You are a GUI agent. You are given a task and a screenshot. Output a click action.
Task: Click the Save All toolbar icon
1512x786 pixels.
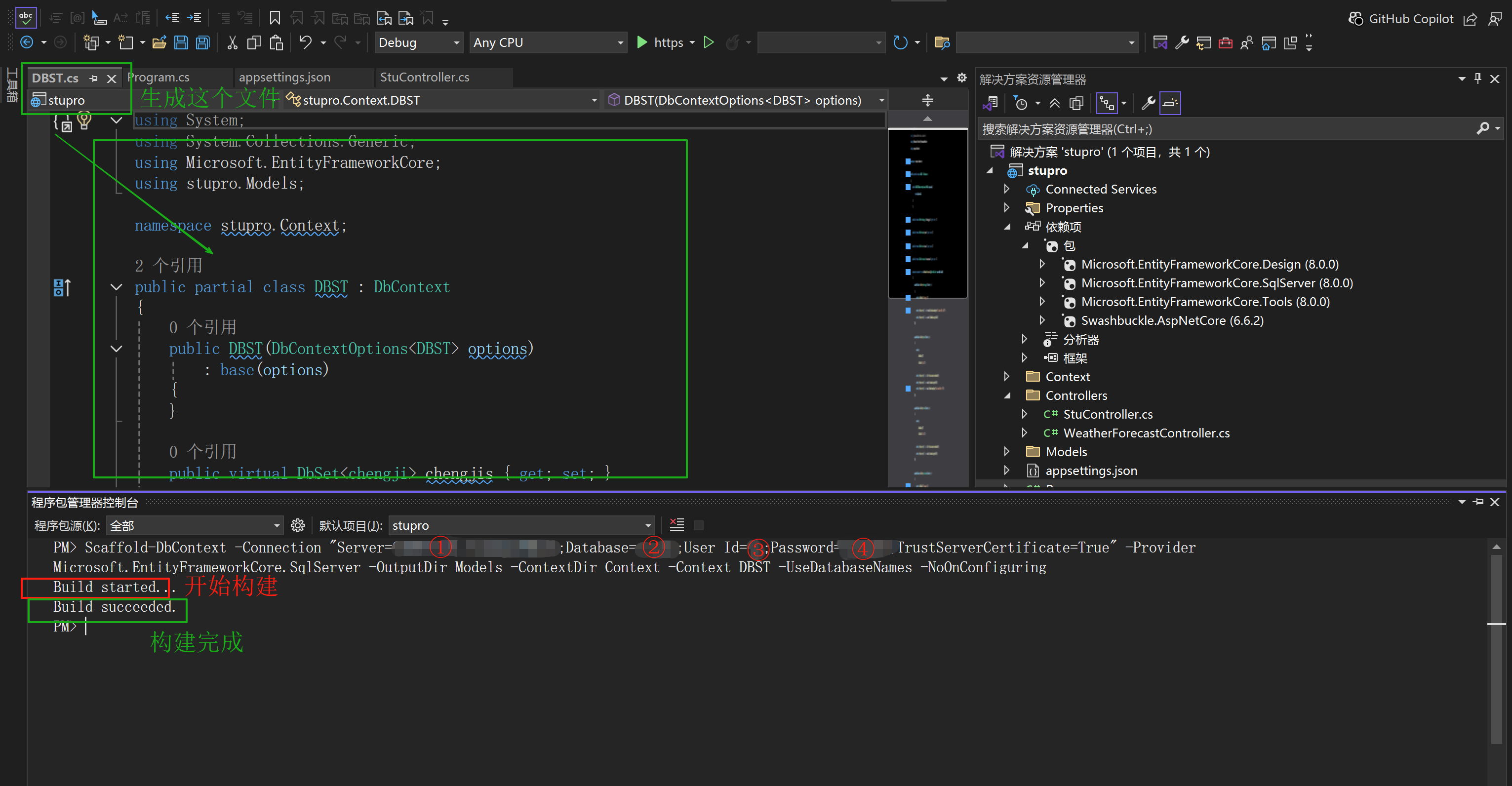pos(203,42)
